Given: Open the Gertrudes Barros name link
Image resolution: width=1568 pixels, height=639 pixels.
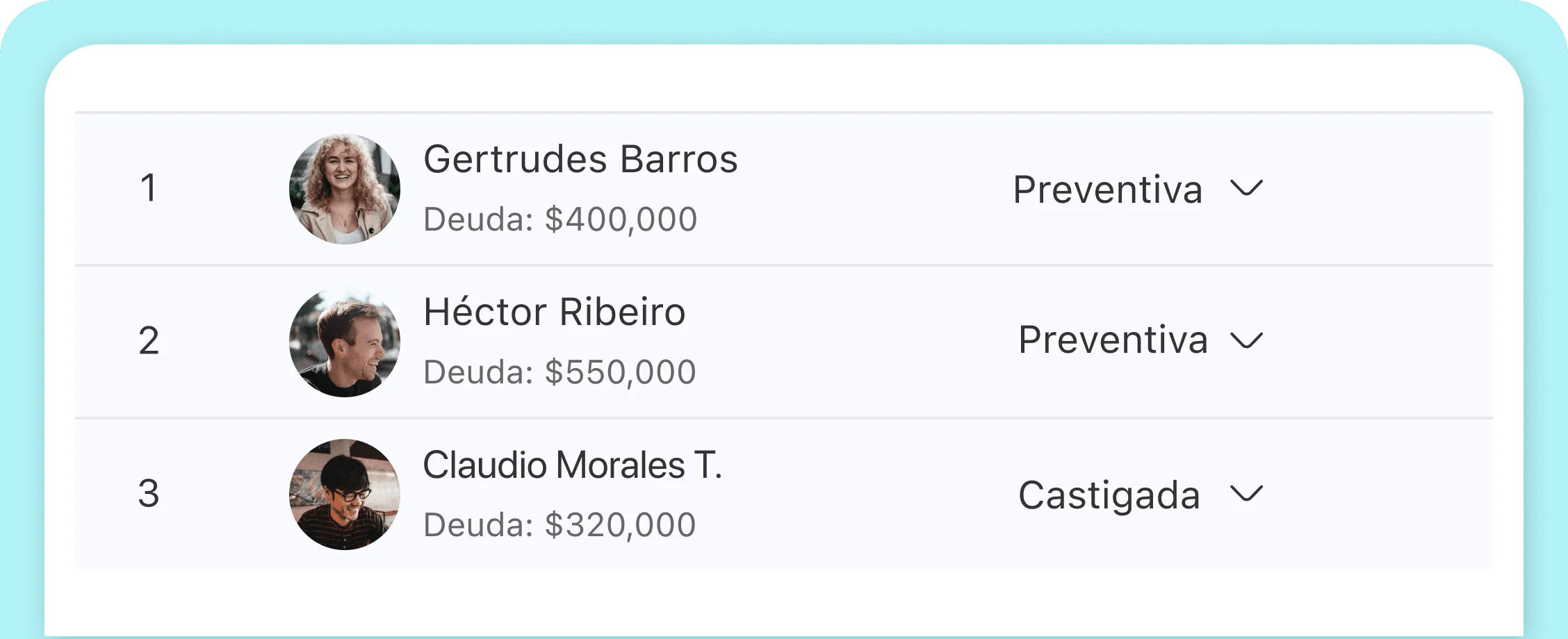Looking at the screenshot, I should pos(580,159).
